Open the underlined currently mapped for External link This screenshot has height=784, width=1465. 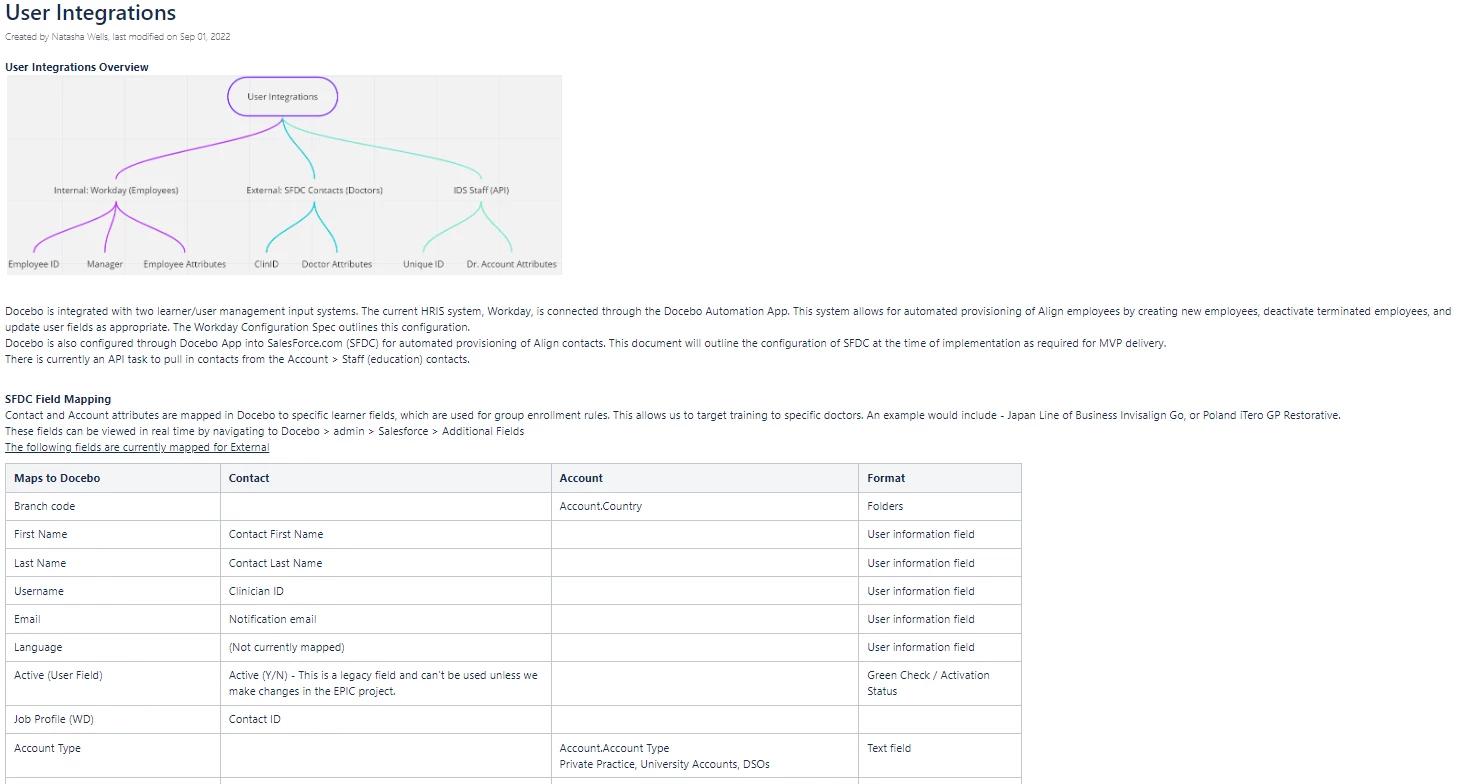(137, 447)
